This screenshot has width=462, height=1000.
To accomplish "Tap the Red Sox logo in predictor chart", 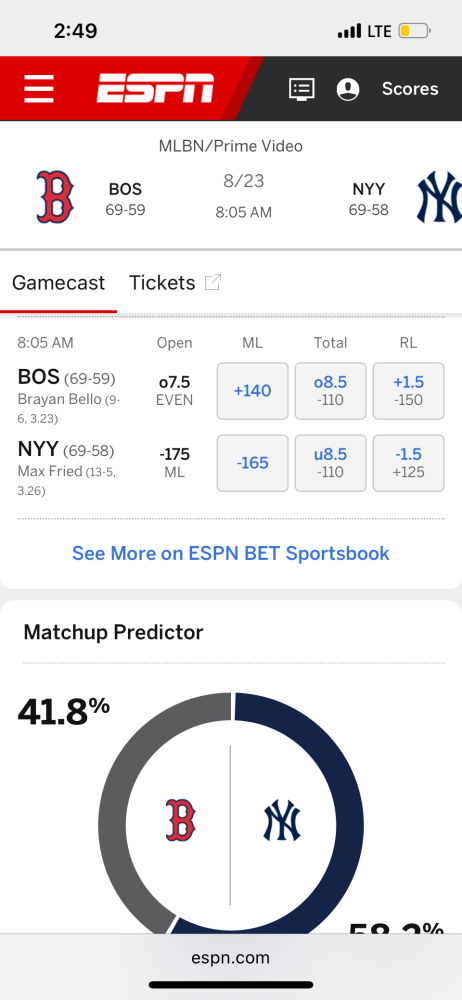I will click(x=181, y=820).
